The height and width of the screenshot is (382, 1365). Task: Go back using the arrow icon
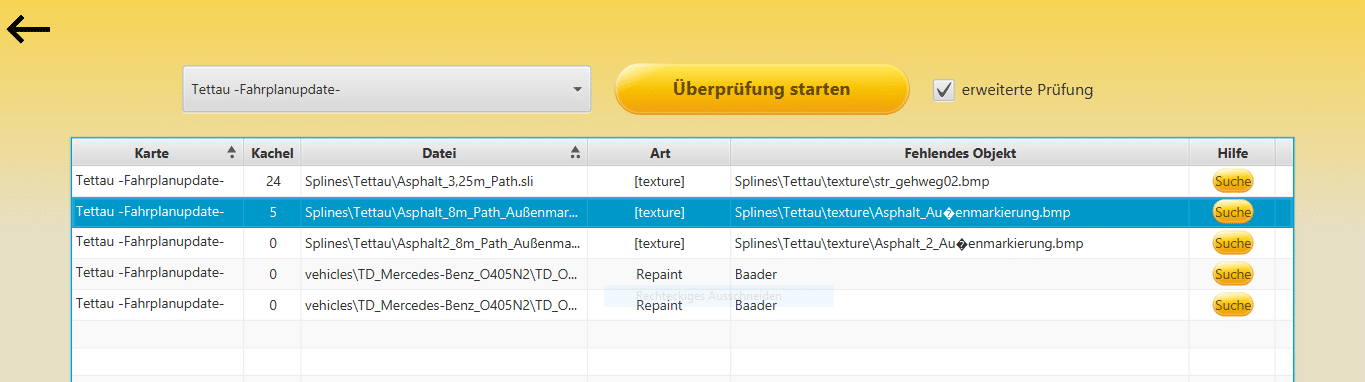click(x=29, y=31)
